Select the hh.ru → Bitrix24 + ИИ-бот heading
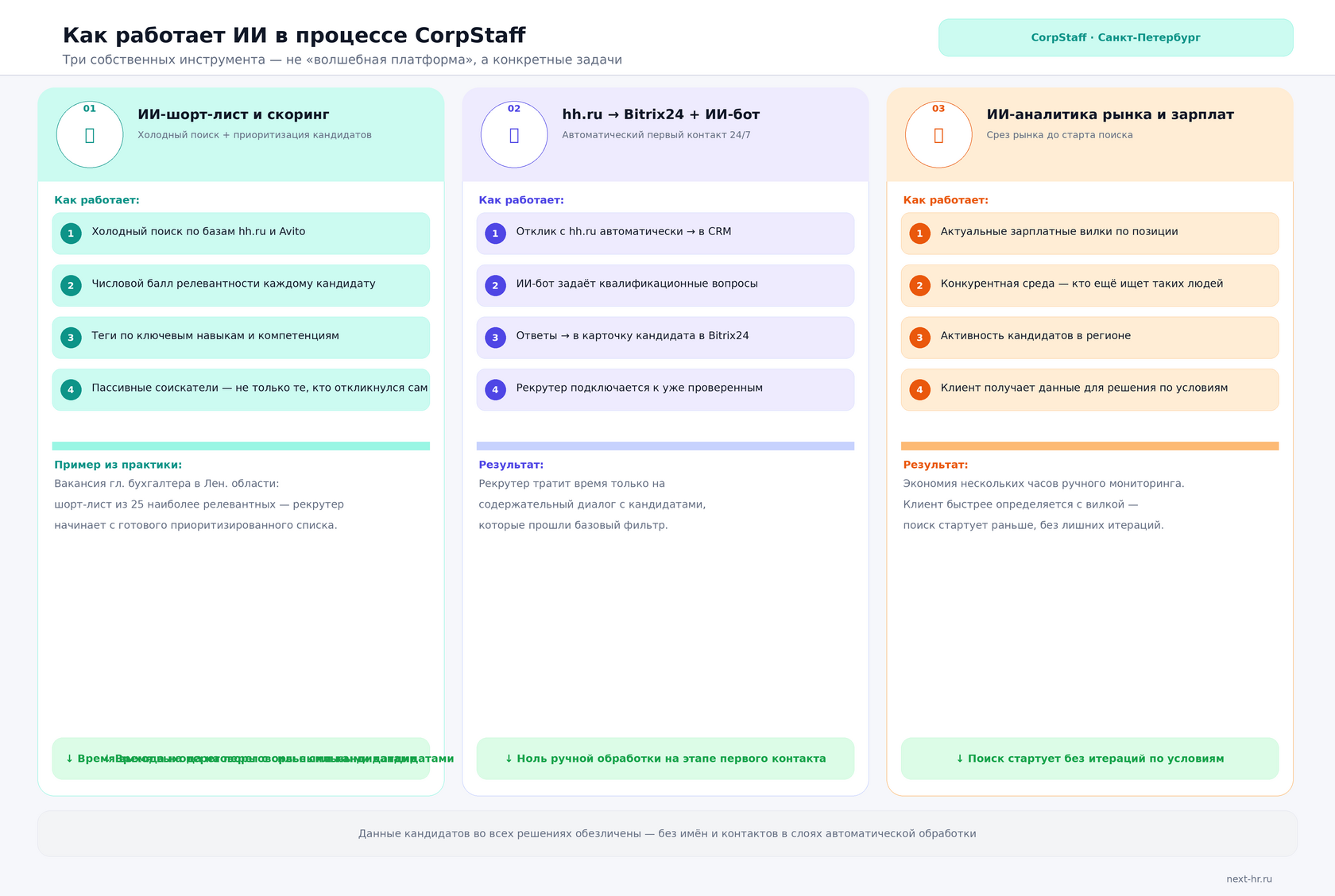The height and width of the screenshot is (896, 1335). pyautogui.click(x=660, y=114)
